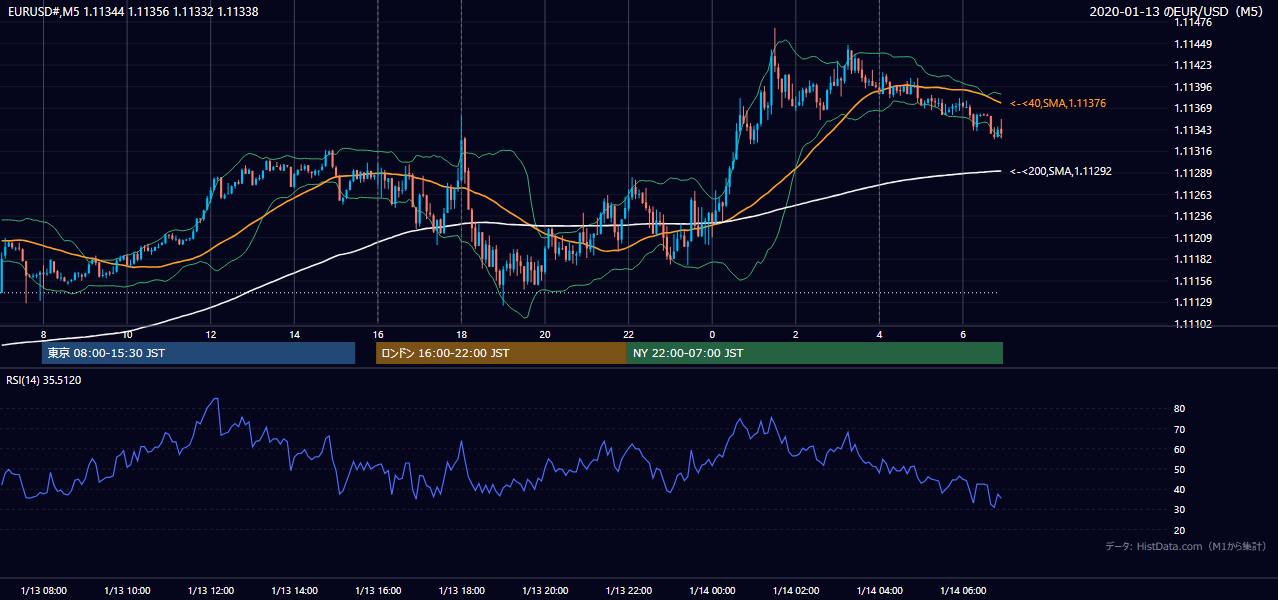Click price level 1.11156 on axis
1278x600 pixels.
[x=1192, y=282]
